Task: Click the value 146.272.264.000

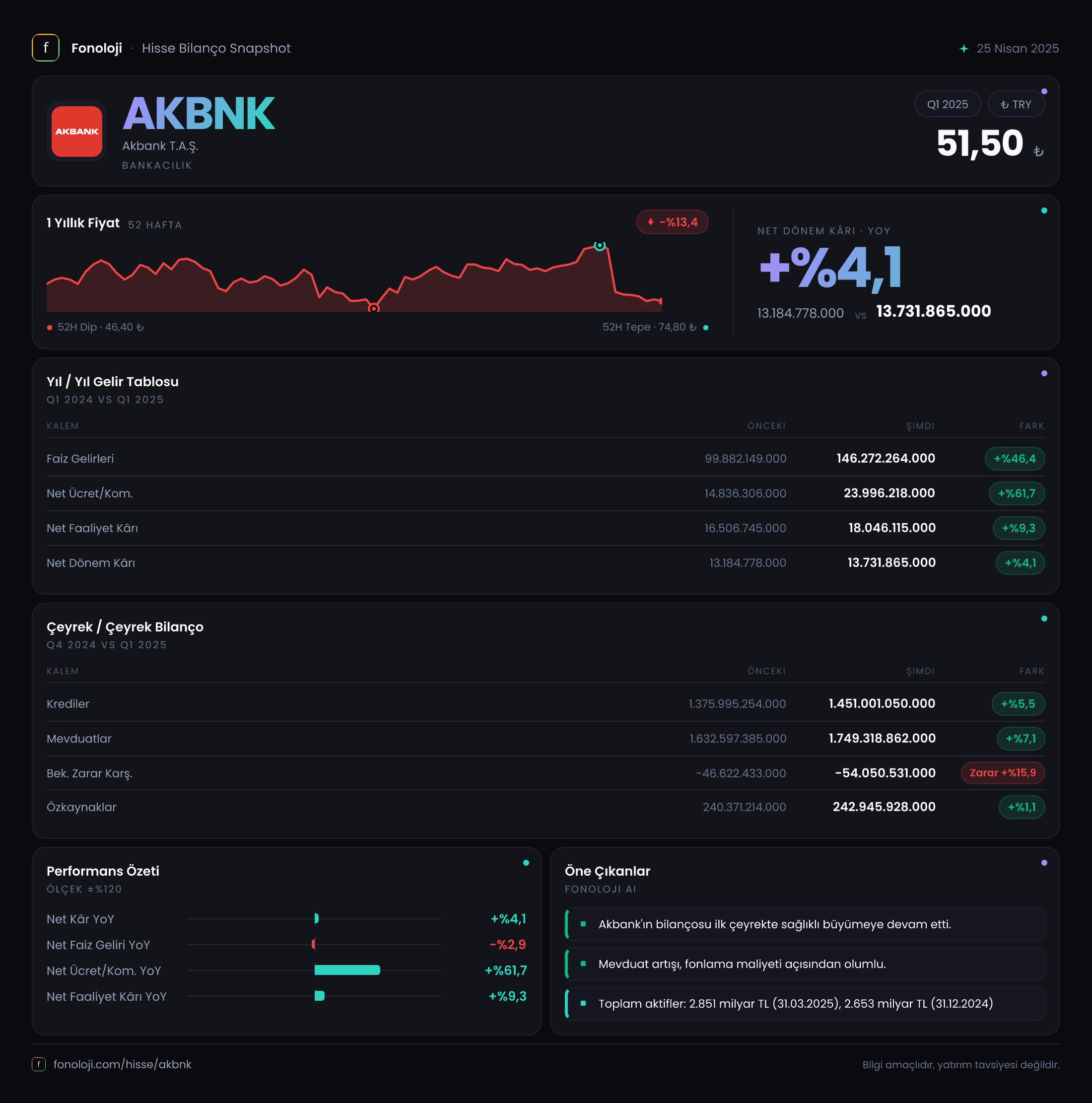Action: point(886,459)
